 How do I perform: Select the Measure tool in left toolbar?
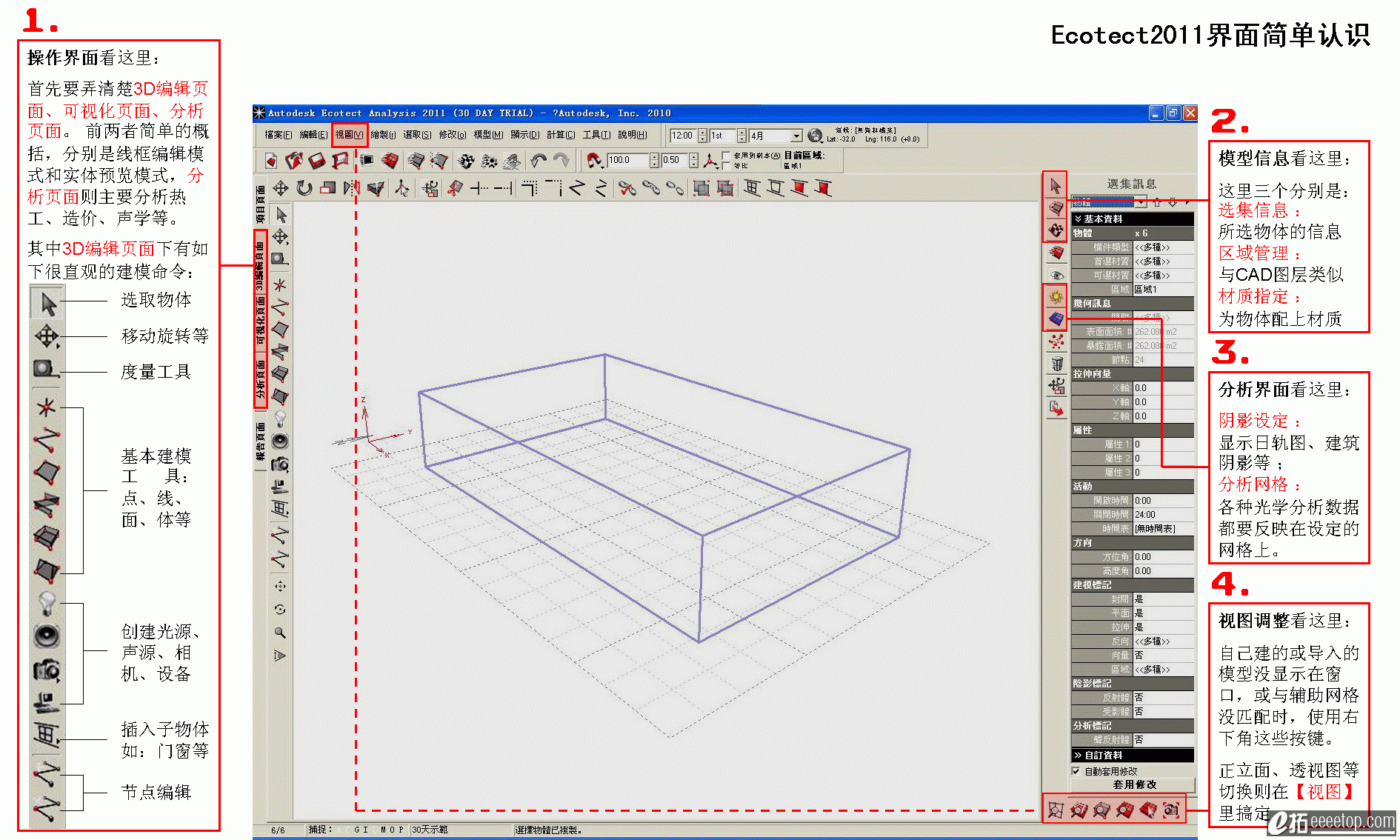click(x=280, y=259)
